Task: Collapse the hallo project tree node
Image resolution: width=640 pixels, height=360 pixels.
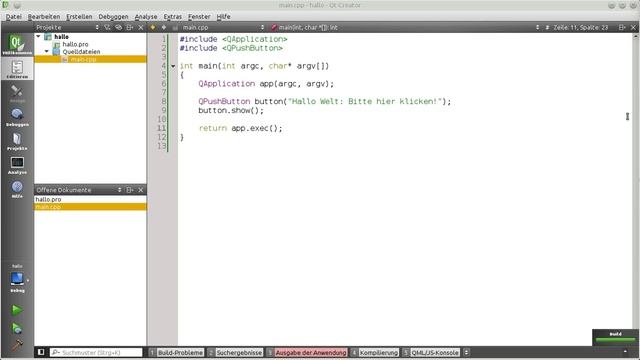Action: tap(39, 36)
